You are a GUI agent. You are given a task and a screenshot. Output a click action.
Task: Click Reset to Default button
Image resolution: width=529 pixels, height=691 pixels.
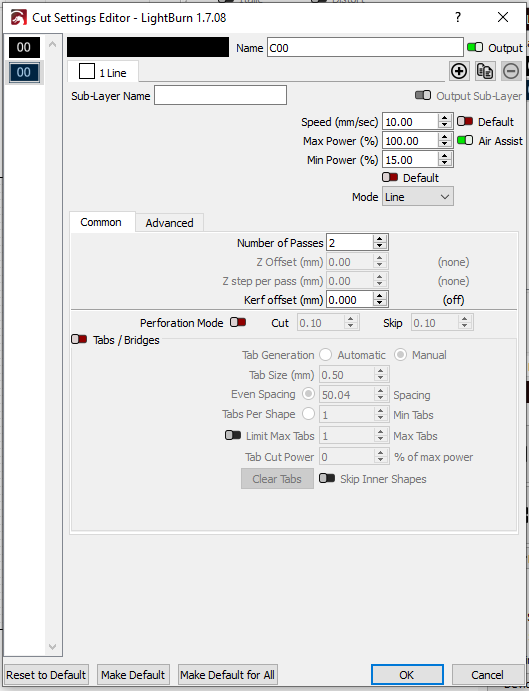click(46, 675)
